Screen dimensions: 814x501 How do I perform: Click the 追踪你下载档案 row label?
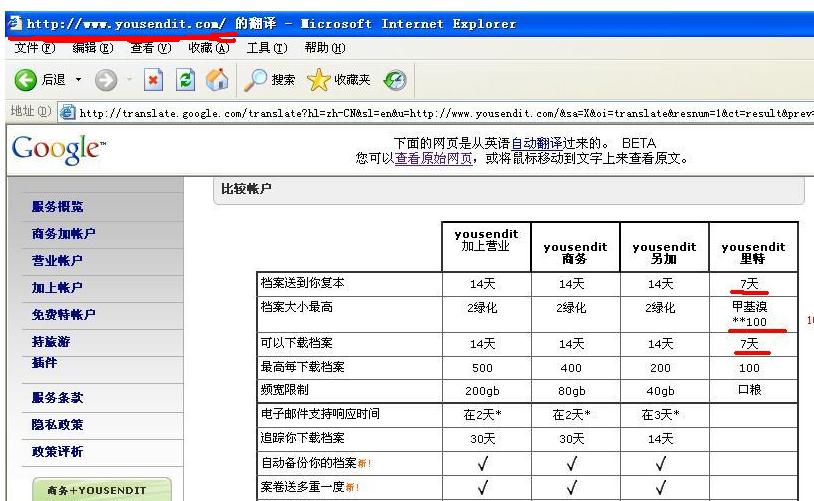pos(302,438)
